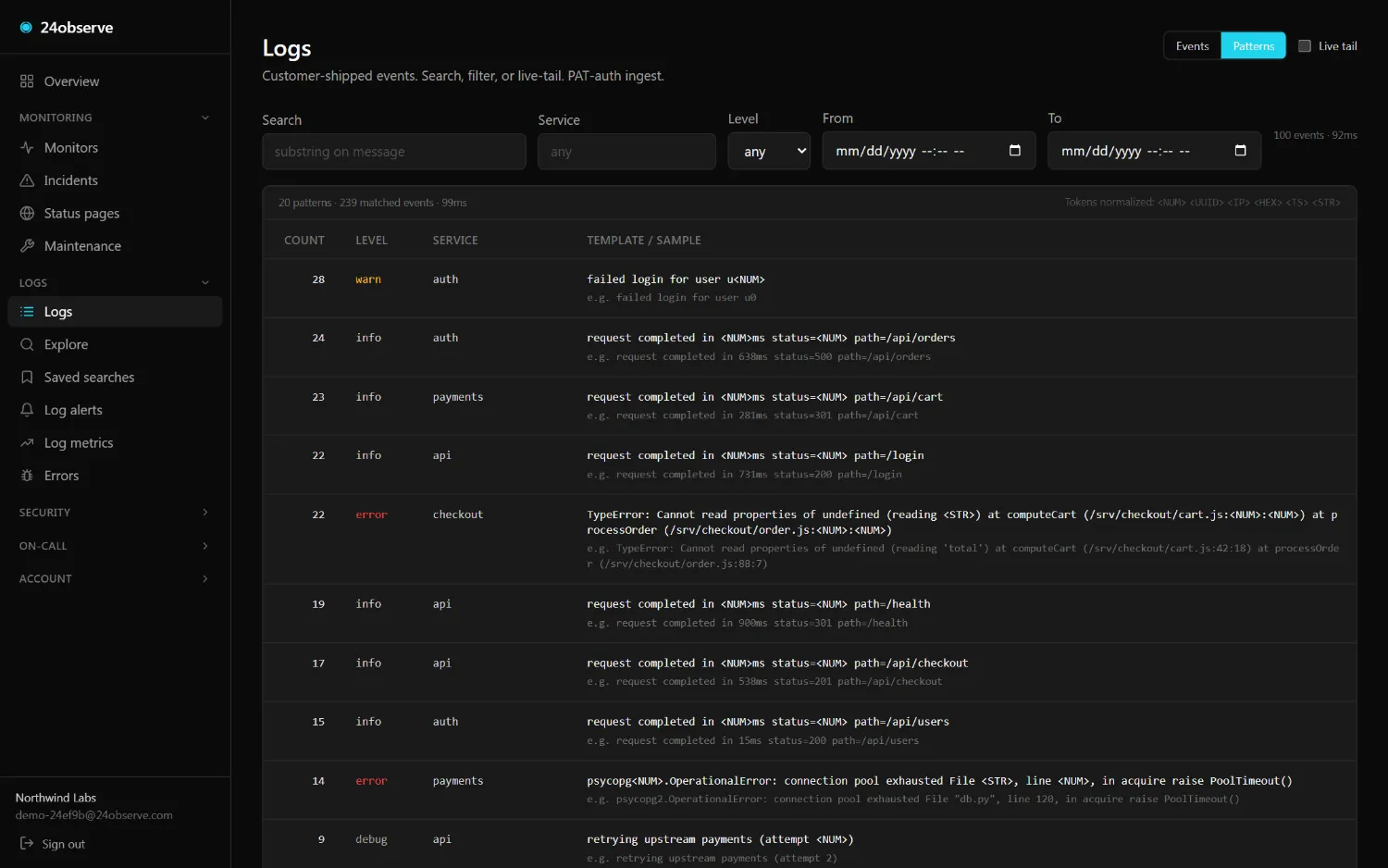Click the Logs list icon

pyautogui.click(x=27, y=312)
